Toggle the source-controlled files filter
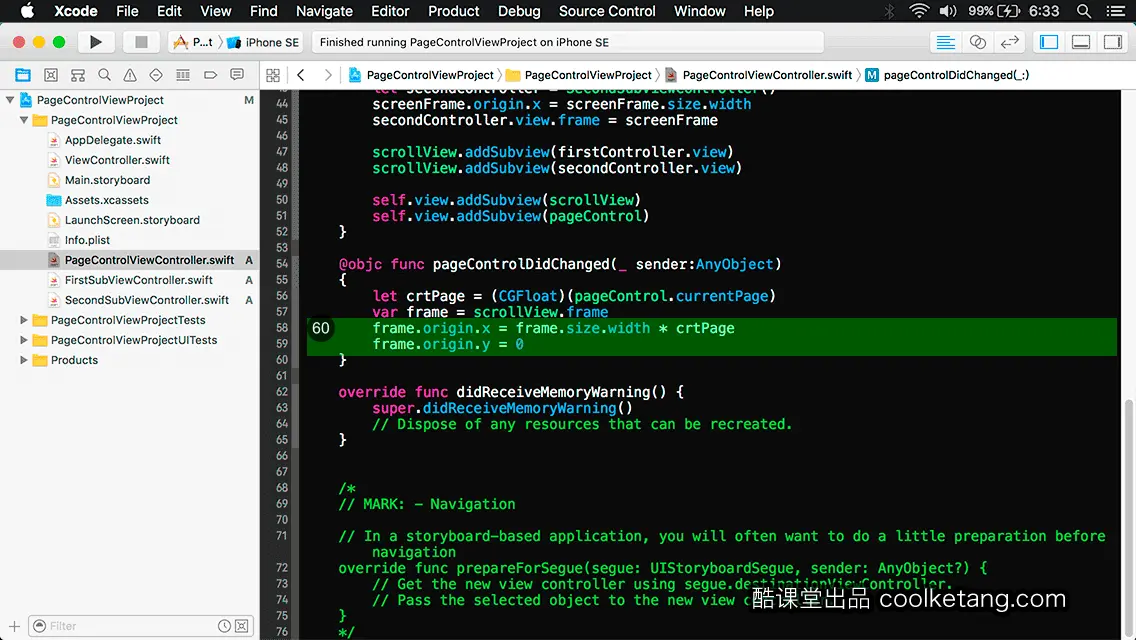Viewport: 1136px width, 640px height. [242, 626]
